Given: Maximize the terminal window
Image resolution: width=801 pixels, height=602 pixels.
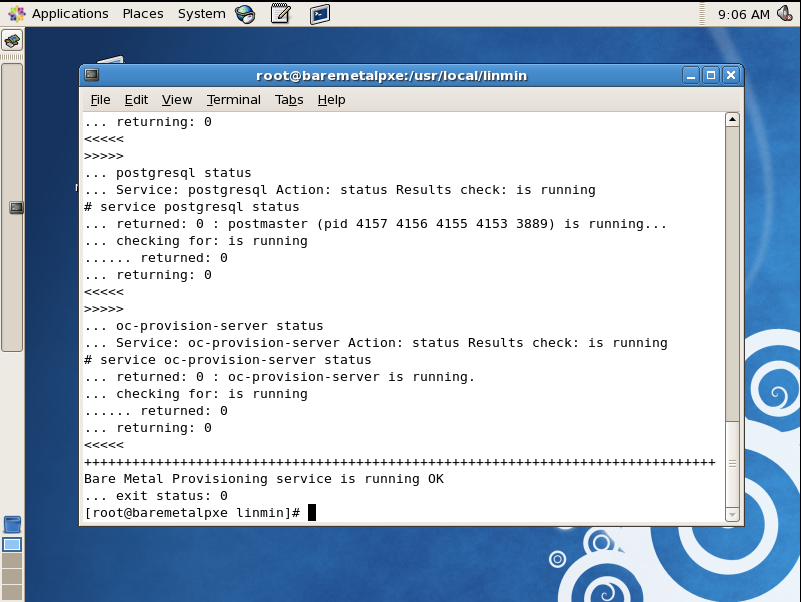Looking at the screenshot, I should [711, 76].
